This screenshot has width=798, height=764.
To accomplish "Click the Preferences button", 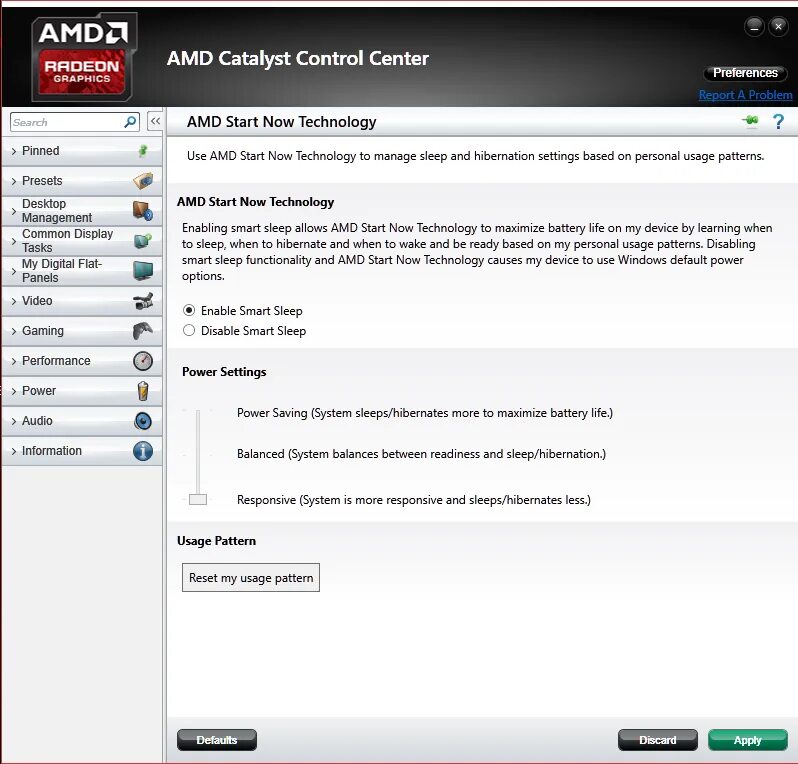I will [745, 73].
